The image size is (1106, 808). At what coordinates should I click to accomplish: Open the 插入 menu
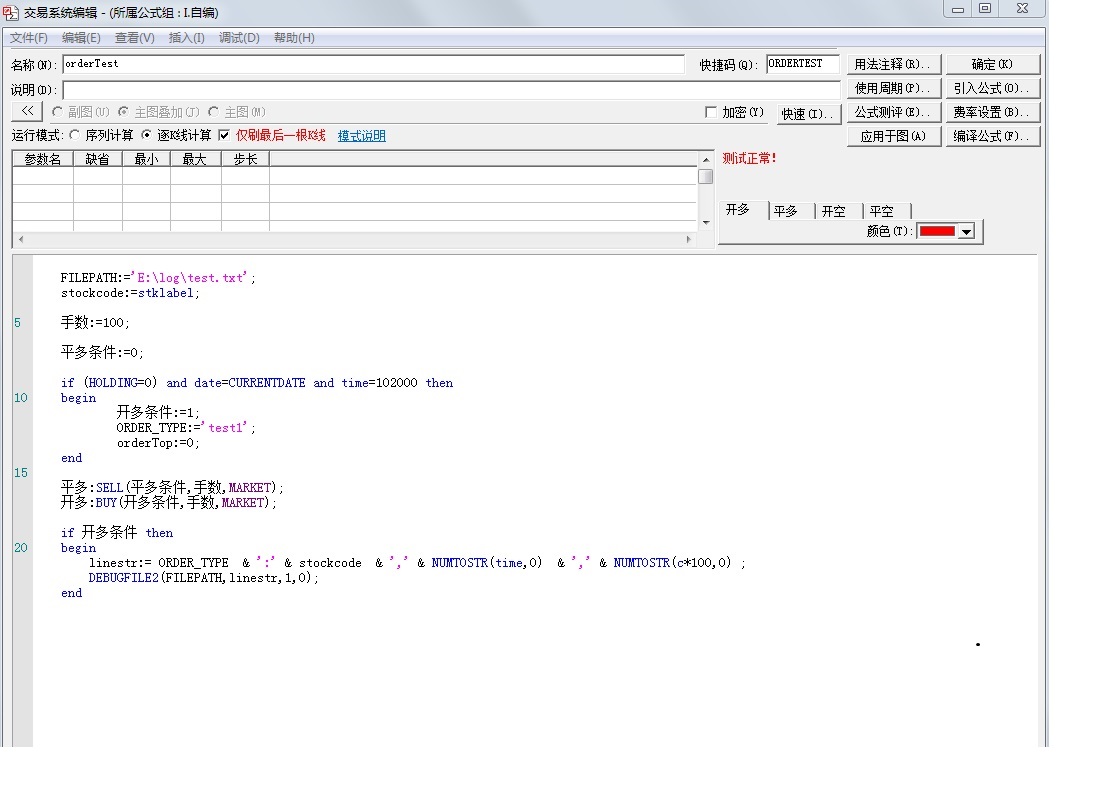point(186,38)
